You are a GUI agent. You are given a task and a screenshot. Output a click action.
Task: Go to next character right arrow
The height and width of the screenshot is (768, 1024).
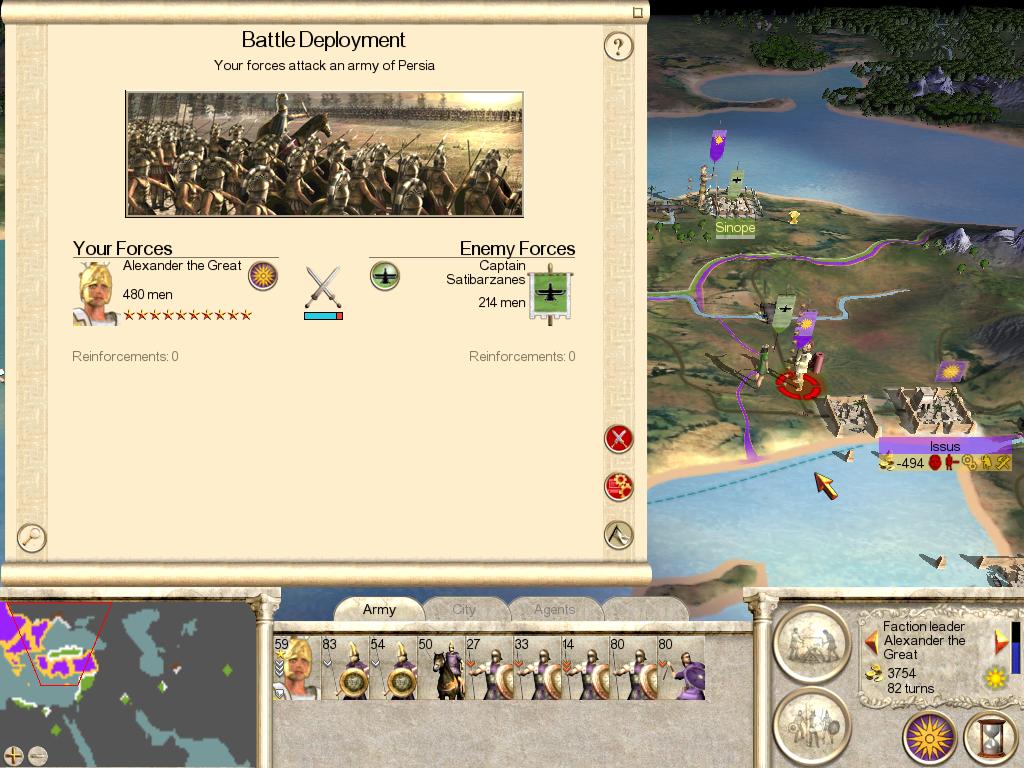tap(1001, 642)
